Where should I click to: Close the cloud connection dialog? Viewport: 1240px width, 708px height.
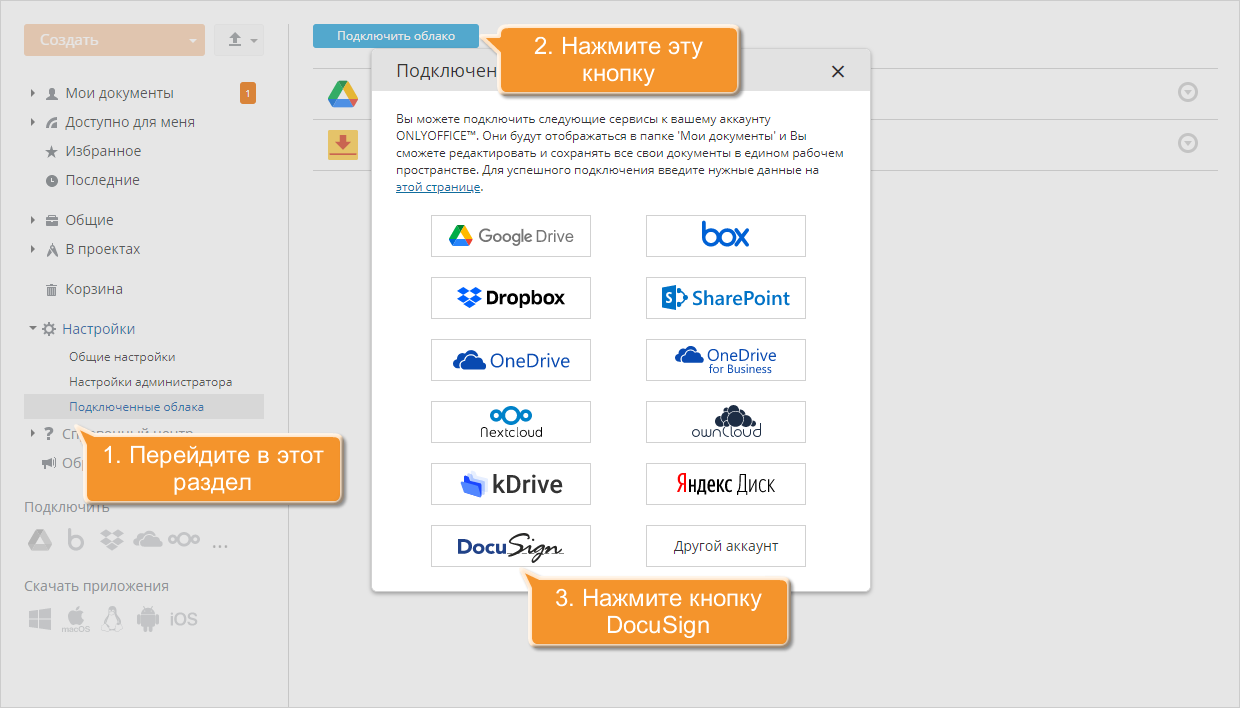point(838,71)
